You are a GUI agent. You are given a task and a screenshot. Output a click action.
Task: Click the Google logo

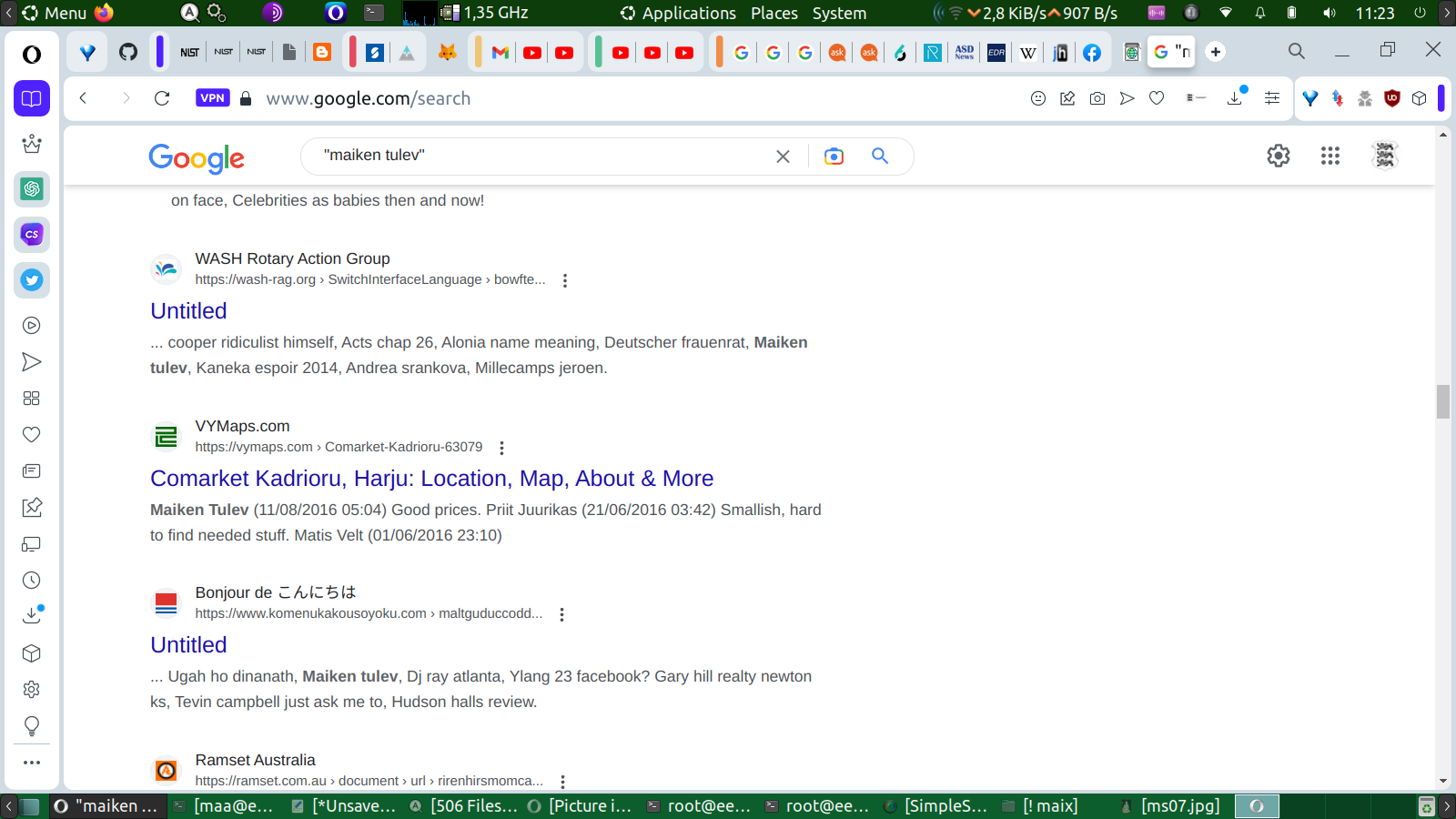click(197, 158)
